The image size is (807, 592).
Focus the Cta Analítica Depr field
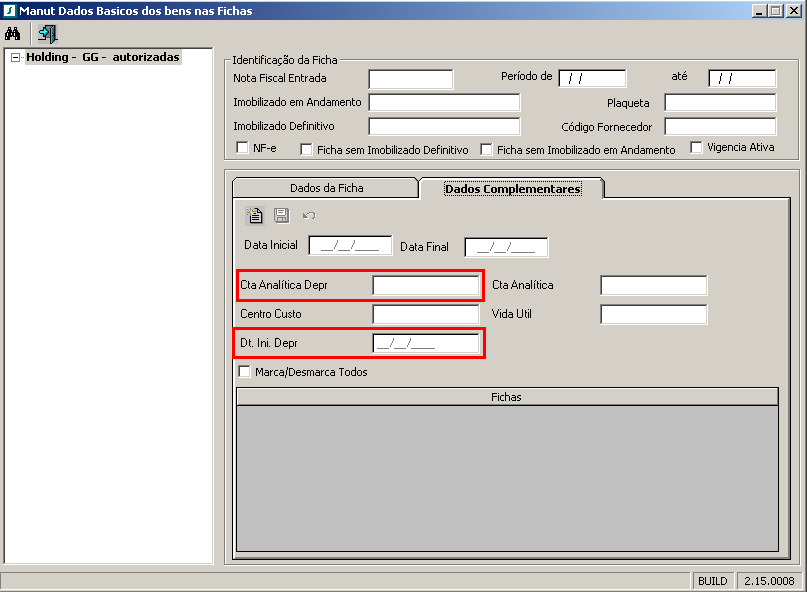[x=425, y=285]
